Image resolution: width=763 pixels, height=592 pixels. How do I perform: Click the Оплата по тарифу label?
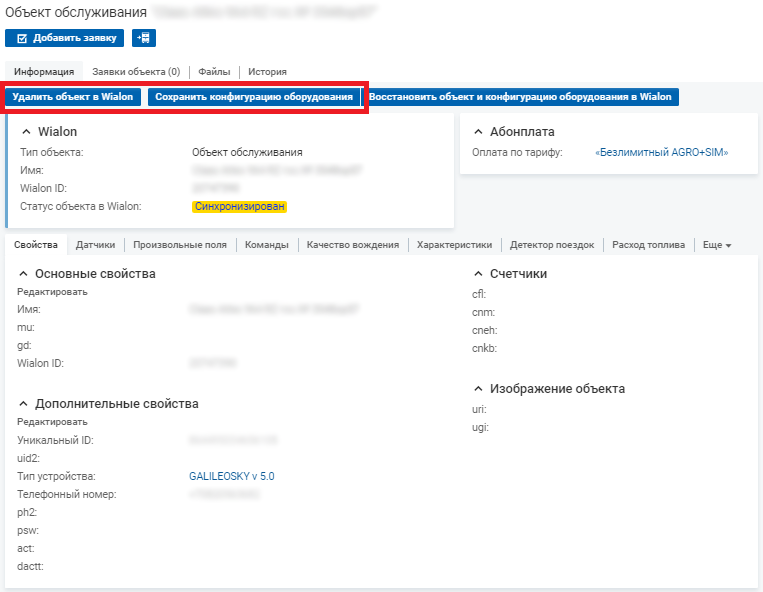tap(517, 152)
